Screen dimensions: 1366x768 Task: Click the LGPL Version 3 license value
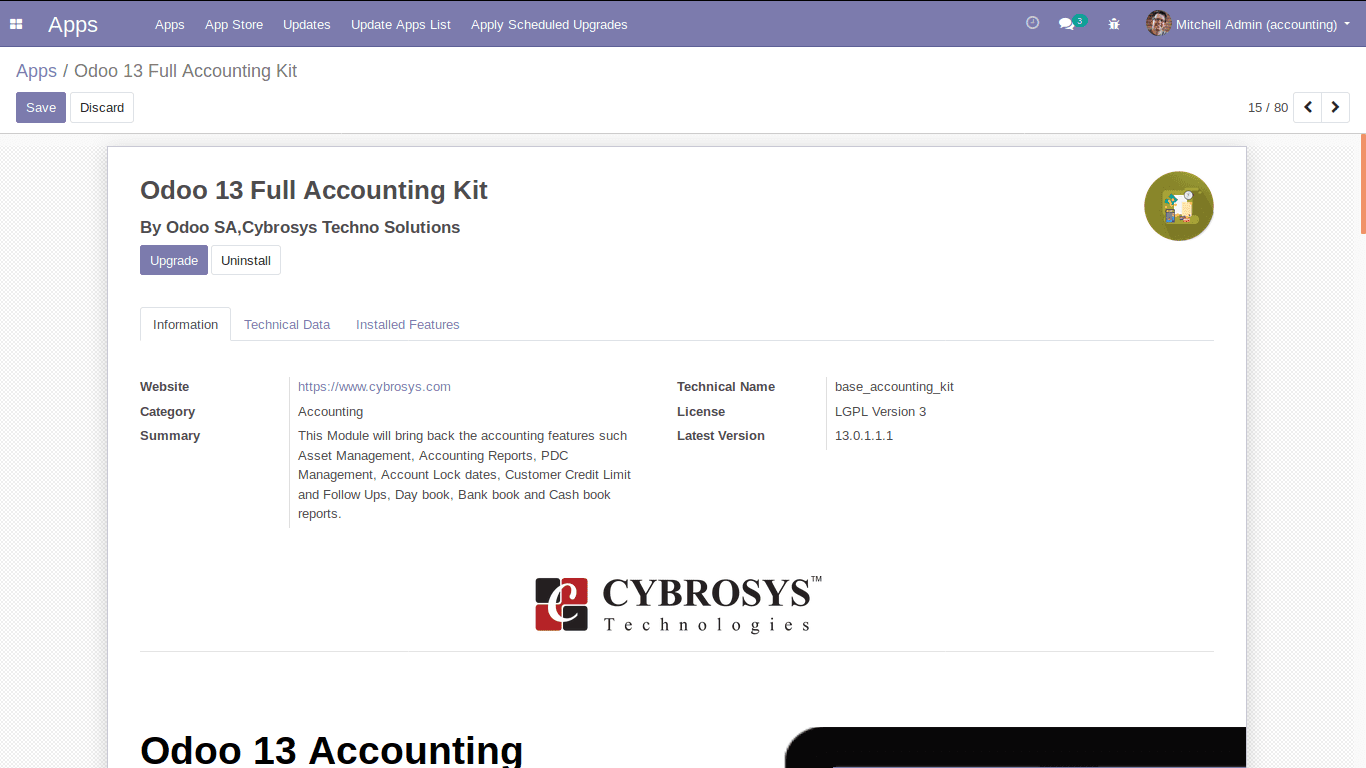click(880, 412)
